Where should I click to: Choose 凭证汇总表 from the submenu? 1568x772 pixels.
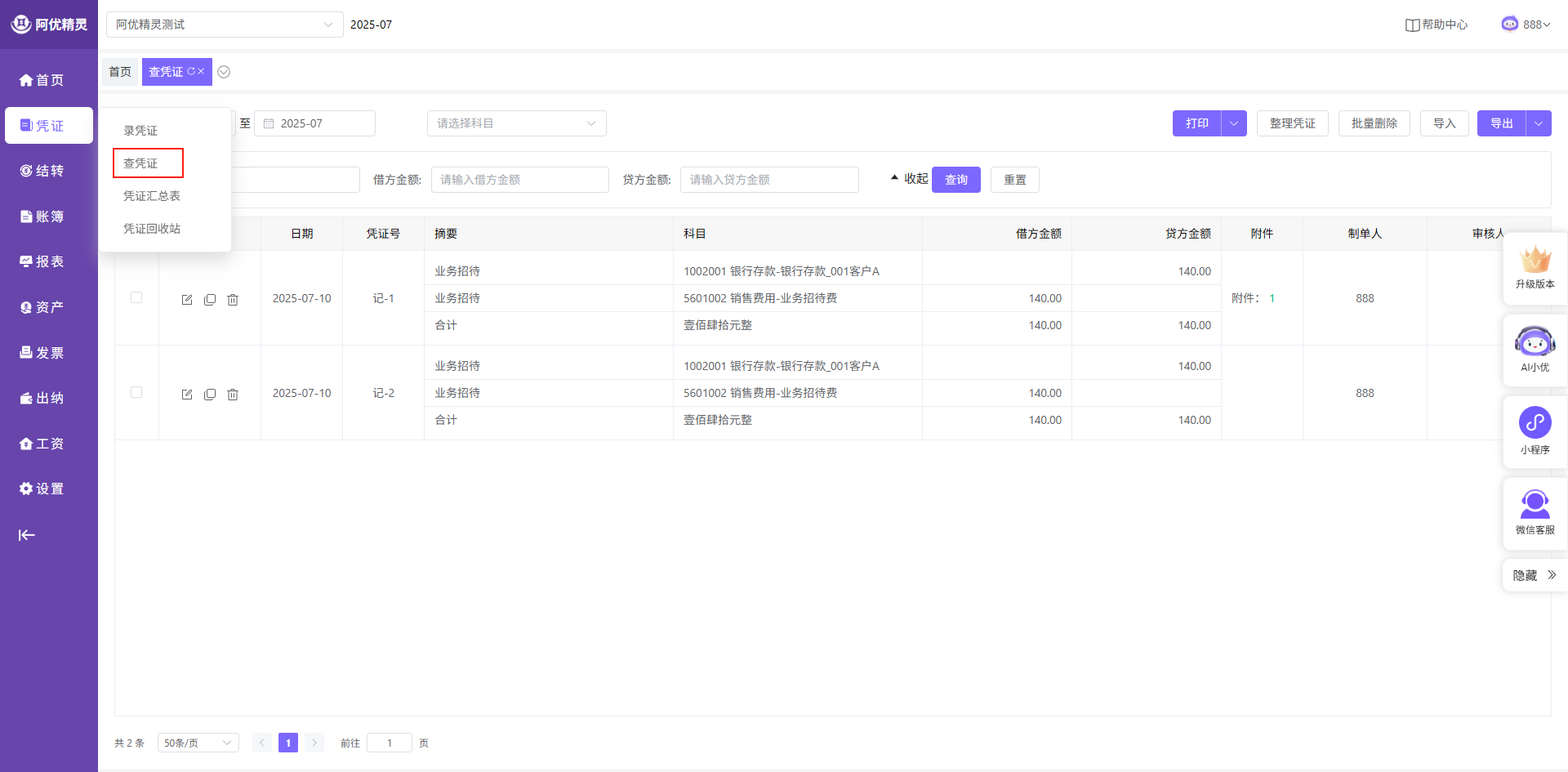(x=152, y=196)
